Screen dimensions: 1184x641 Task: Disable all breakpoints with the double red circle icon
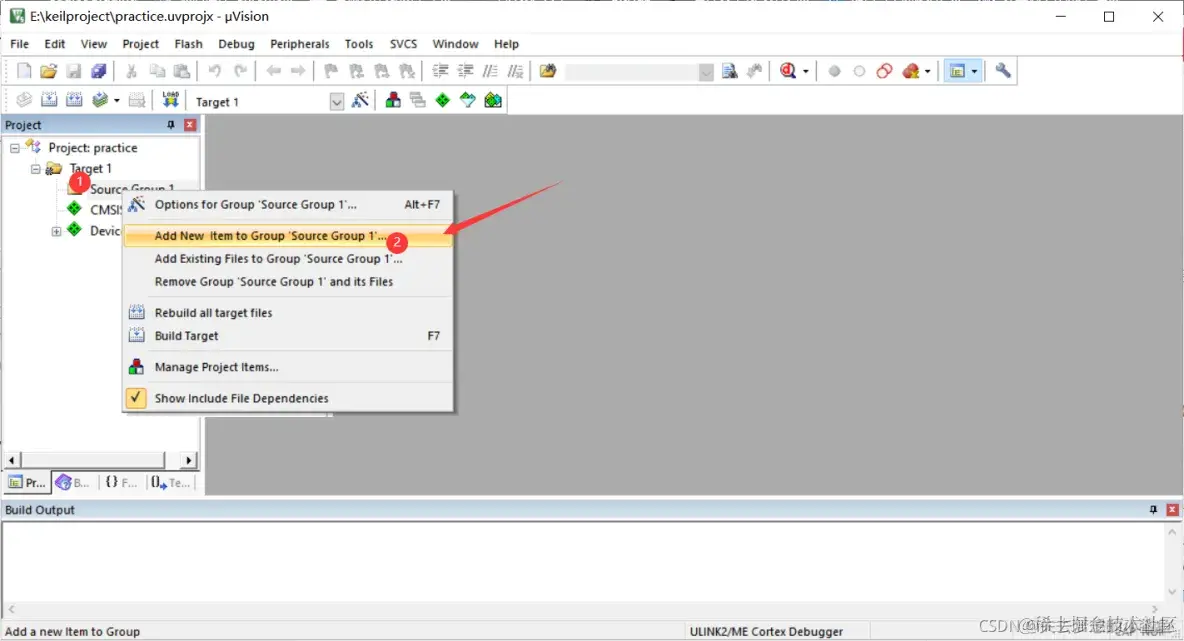[x=884, y=71]
